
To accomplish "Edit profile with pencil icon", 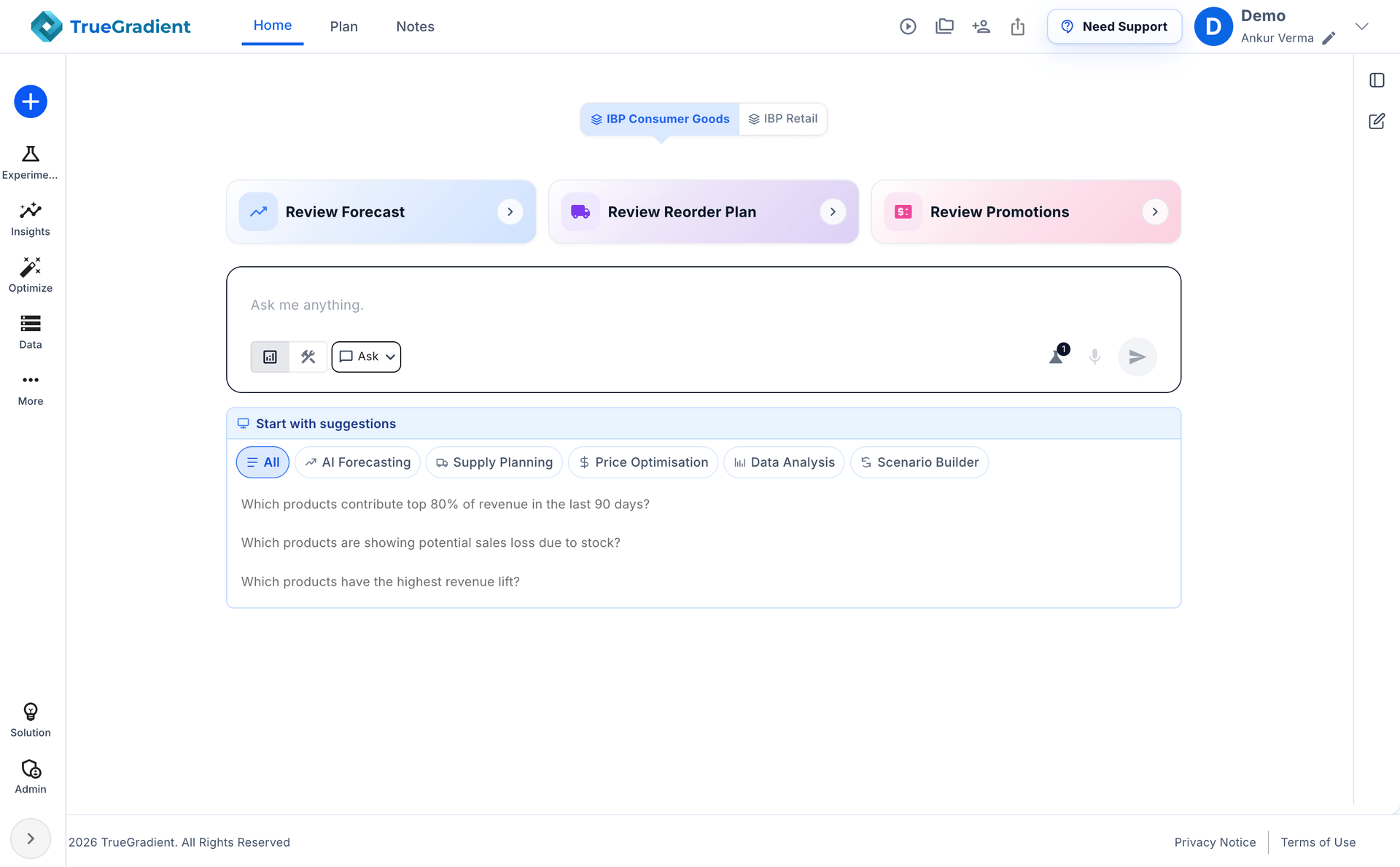I will click(1329, 38).
